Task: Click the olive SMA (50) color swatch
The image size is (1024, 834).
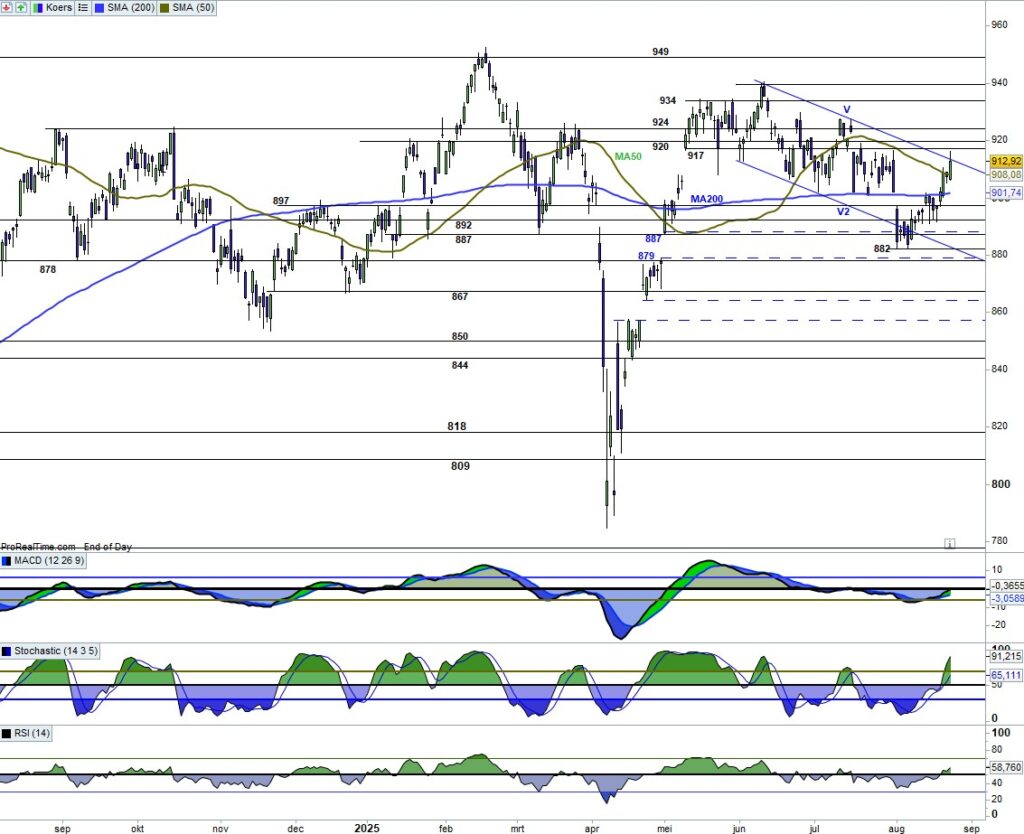Action: pos(164,7)
